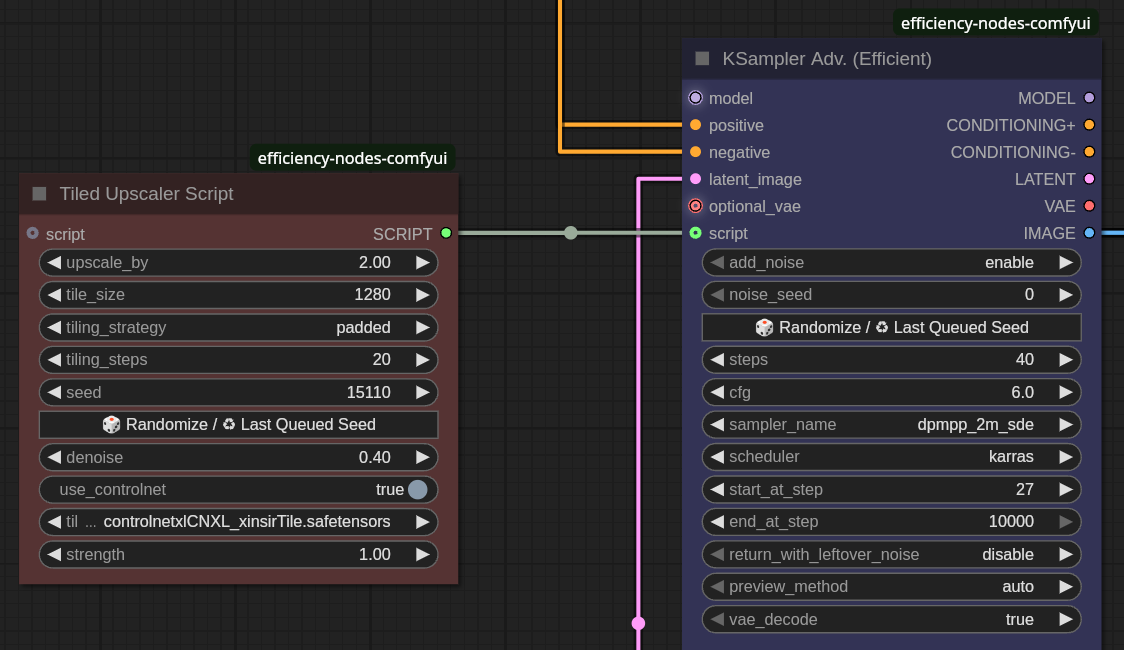Click the optional_vae input socket on KSampler

695,206
